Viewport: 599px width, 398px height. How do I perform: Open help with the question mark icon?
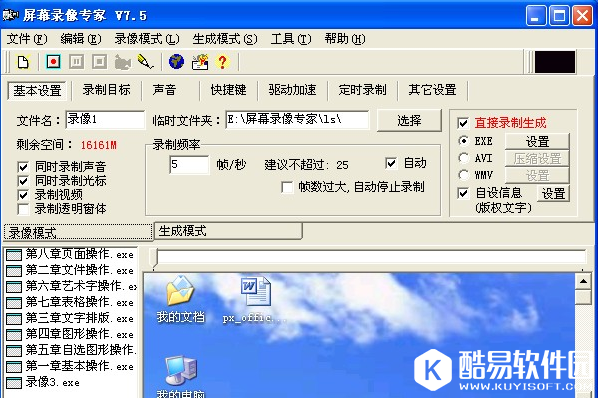click(223, 61)
